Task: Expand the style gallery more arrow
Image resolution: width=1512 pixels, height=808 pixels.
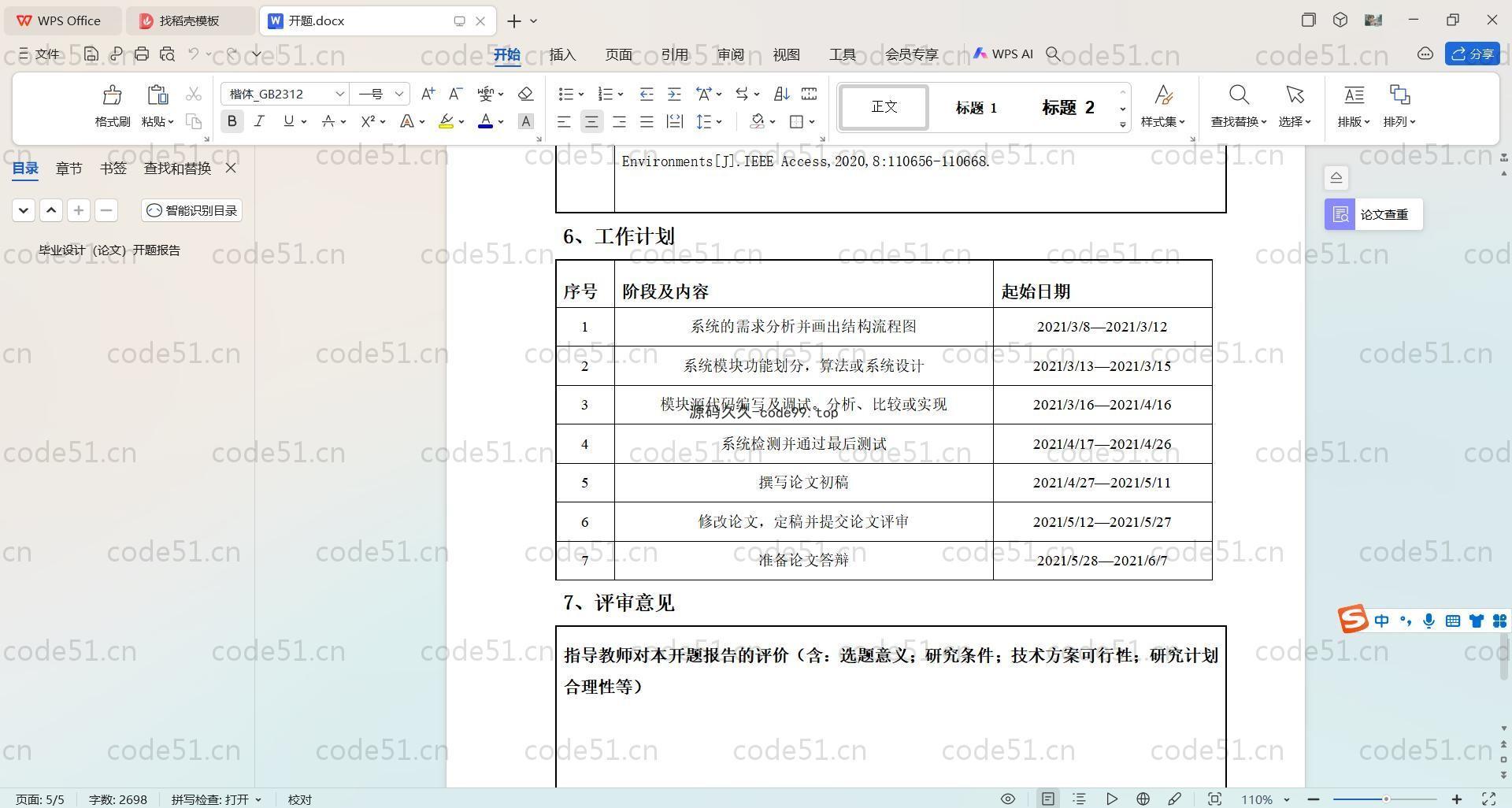Action: pyautogui.click(x=1122, y=124)
